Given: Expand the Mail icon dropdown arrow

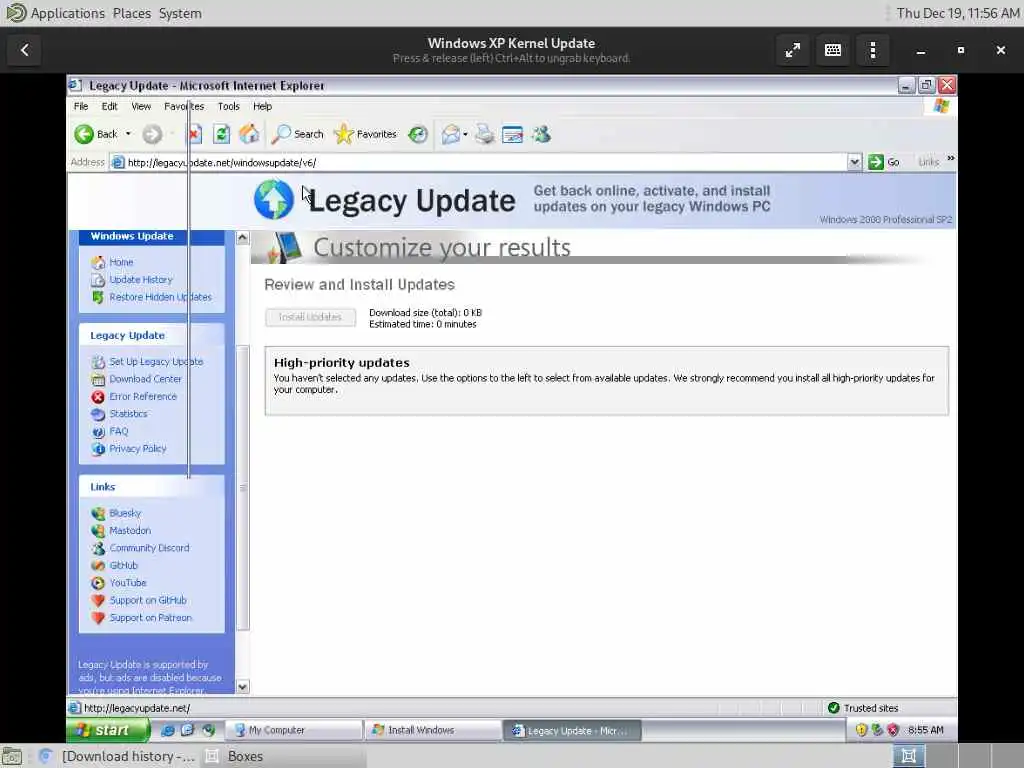Looking at the screenshot, I should (465, 135).
